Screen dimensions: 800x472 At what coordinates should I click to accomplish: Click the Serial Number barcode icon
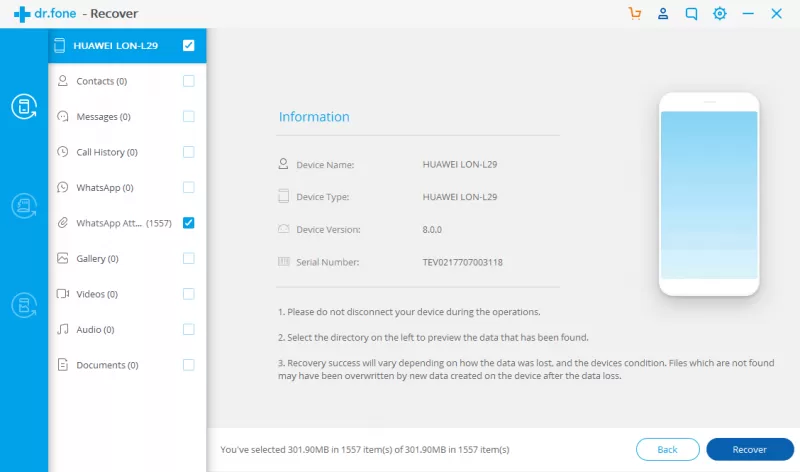point(283,262)
